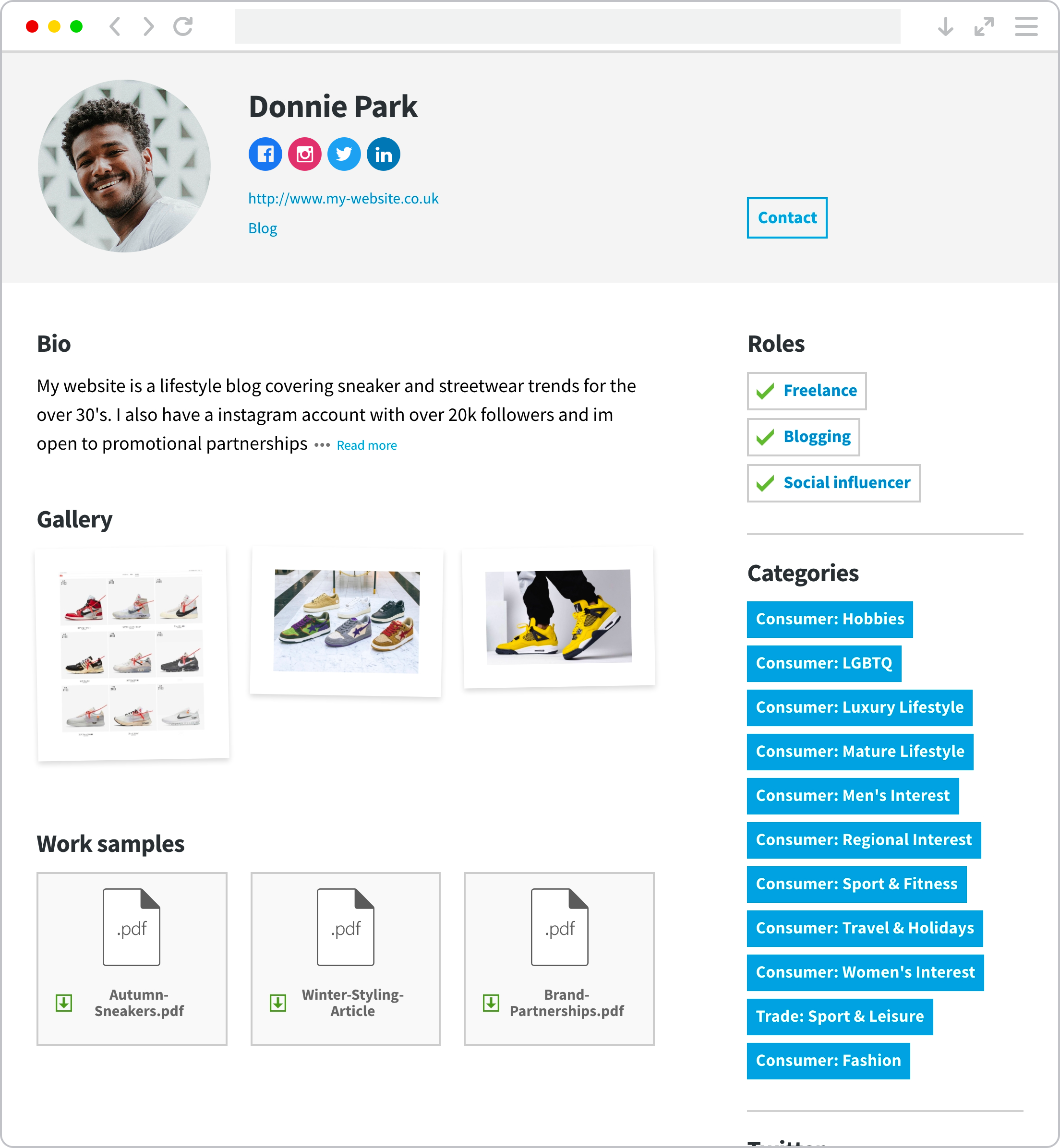Open Blog link
Viewport: 1060px width, 1148px height.
263,227
